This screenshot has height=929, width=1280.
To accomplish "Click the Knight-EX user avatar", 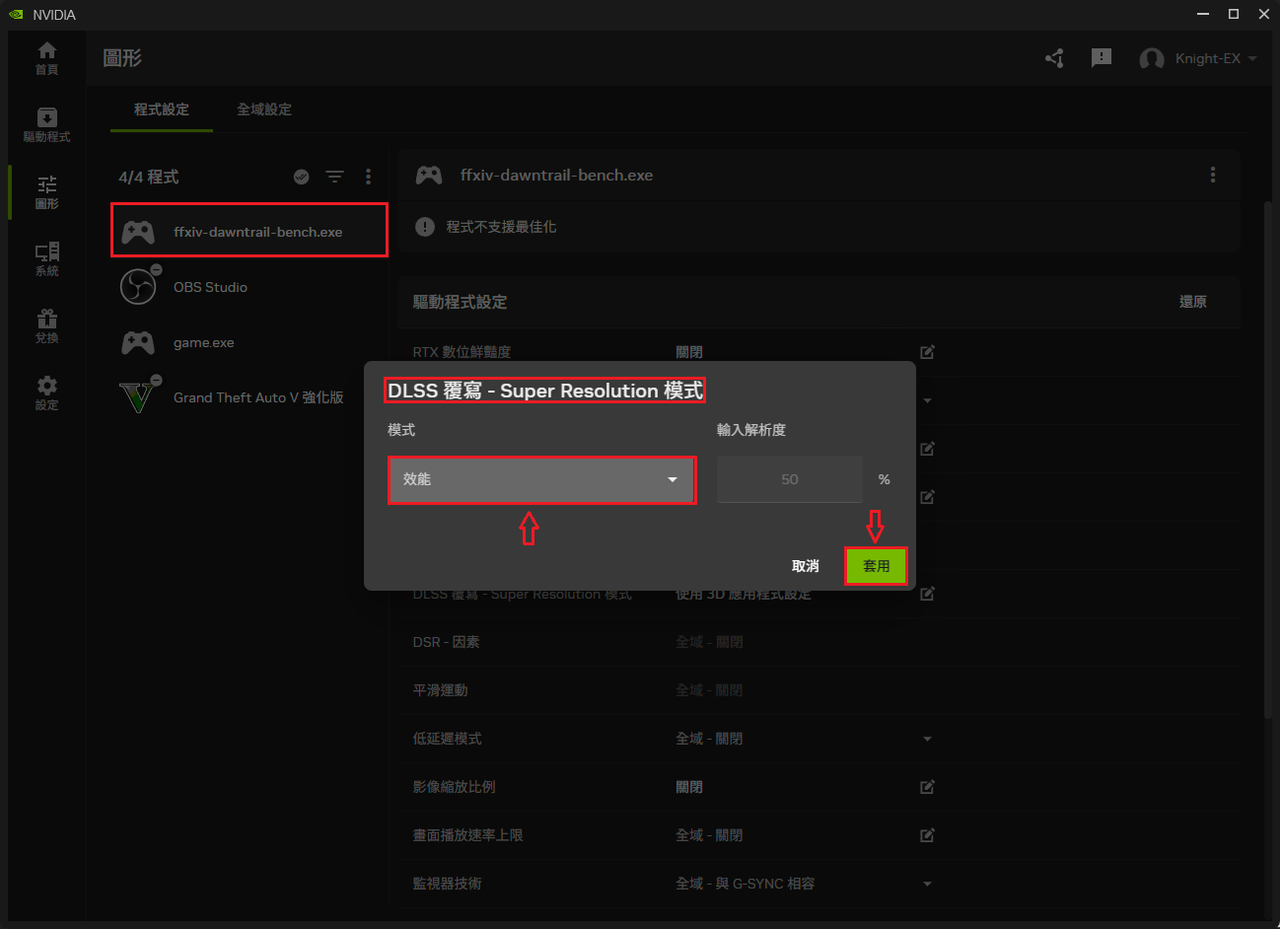I will pos(1152,59).
